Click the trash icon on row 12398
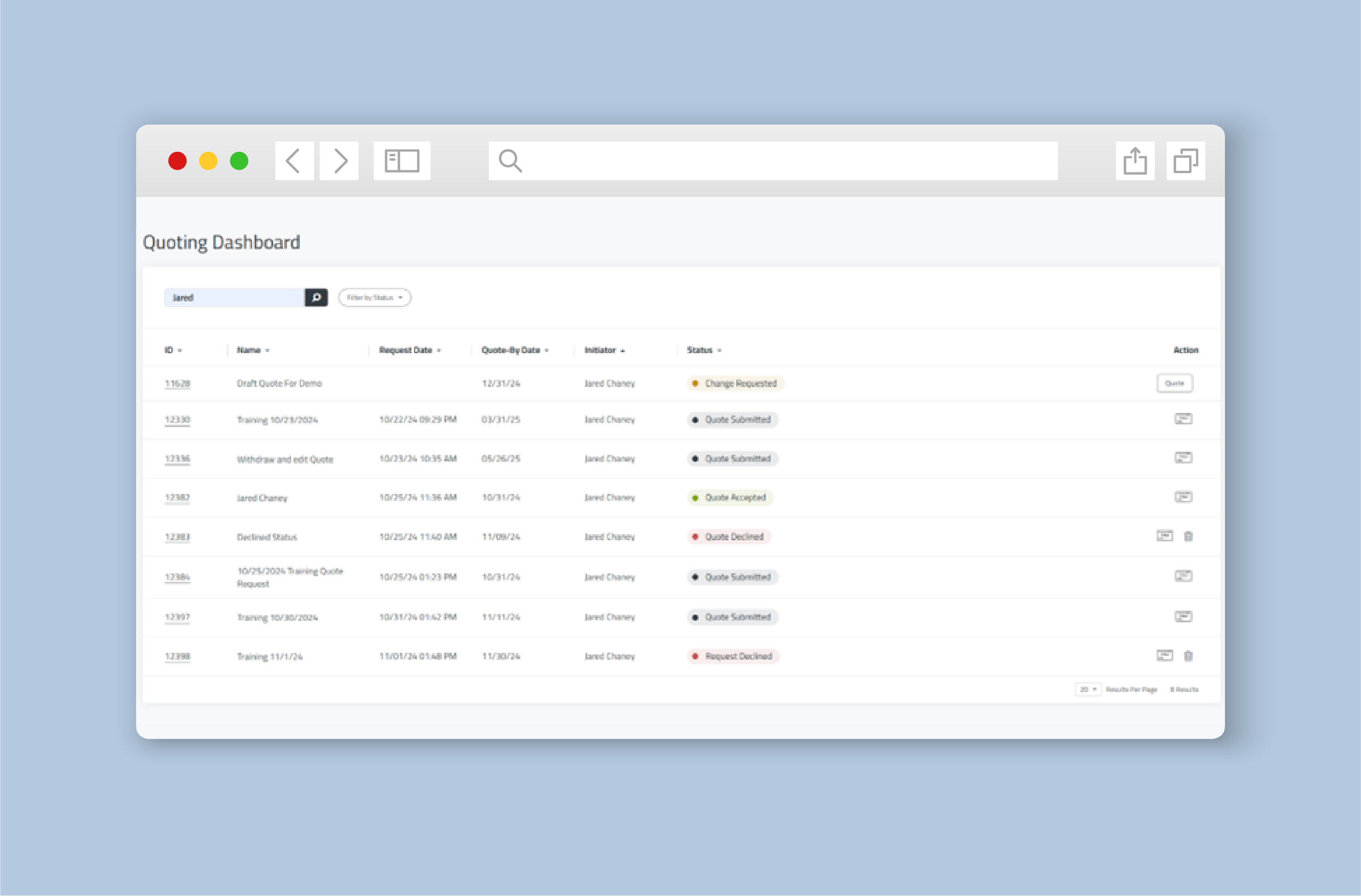Screen dimensions: 1361x896 click(x=1189, y=656)
